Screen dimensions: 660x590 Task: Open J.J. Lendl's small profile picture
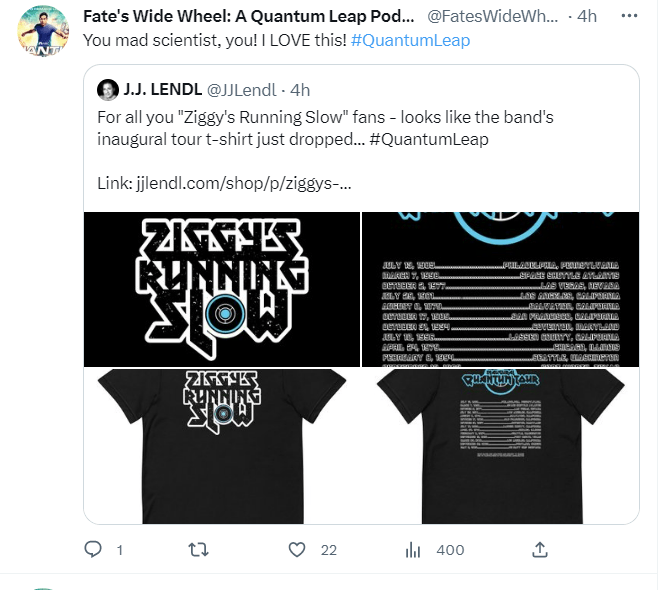(x=108, y=90)
